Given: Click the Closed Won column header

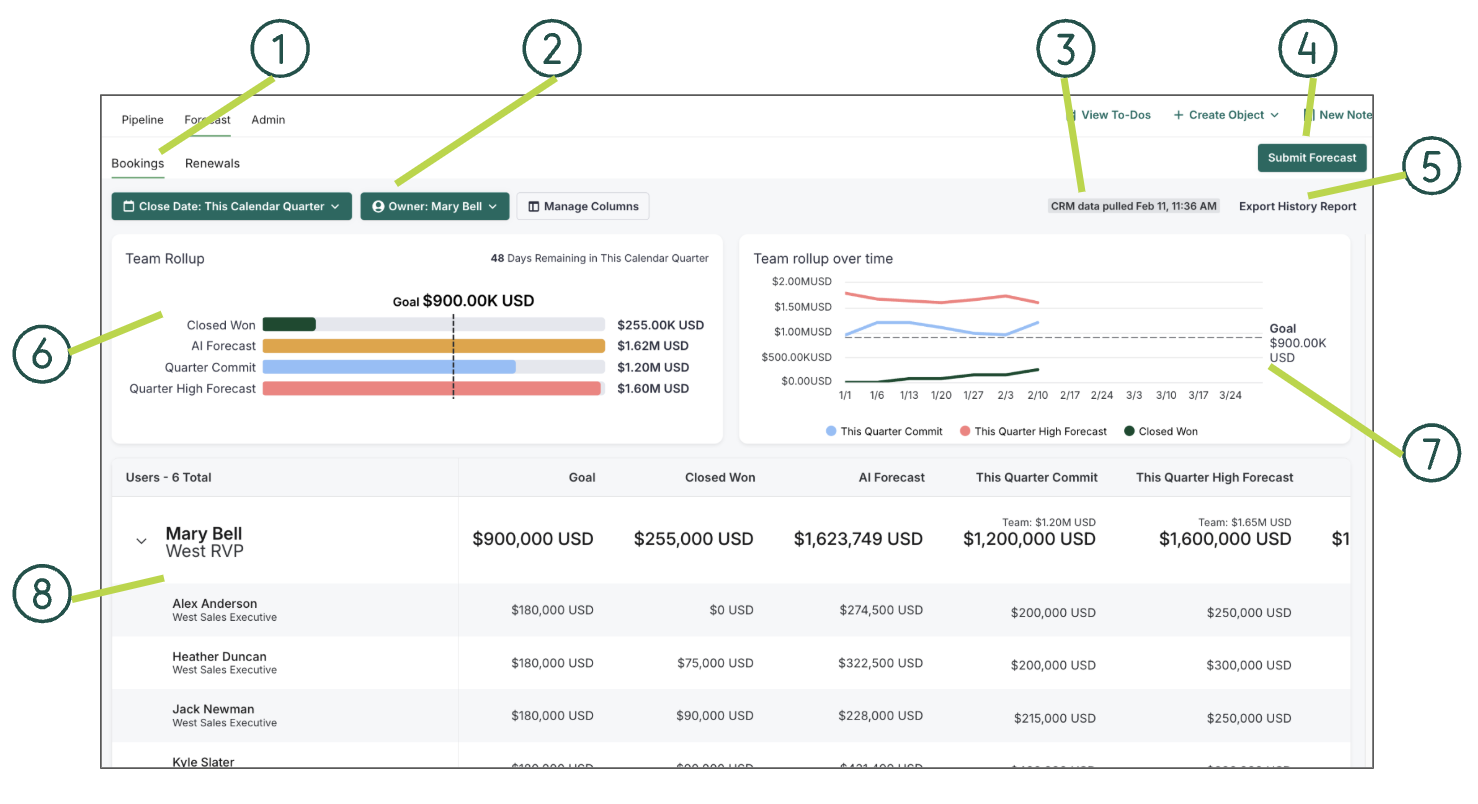Looking at the screenshot, I should [720, 477].
